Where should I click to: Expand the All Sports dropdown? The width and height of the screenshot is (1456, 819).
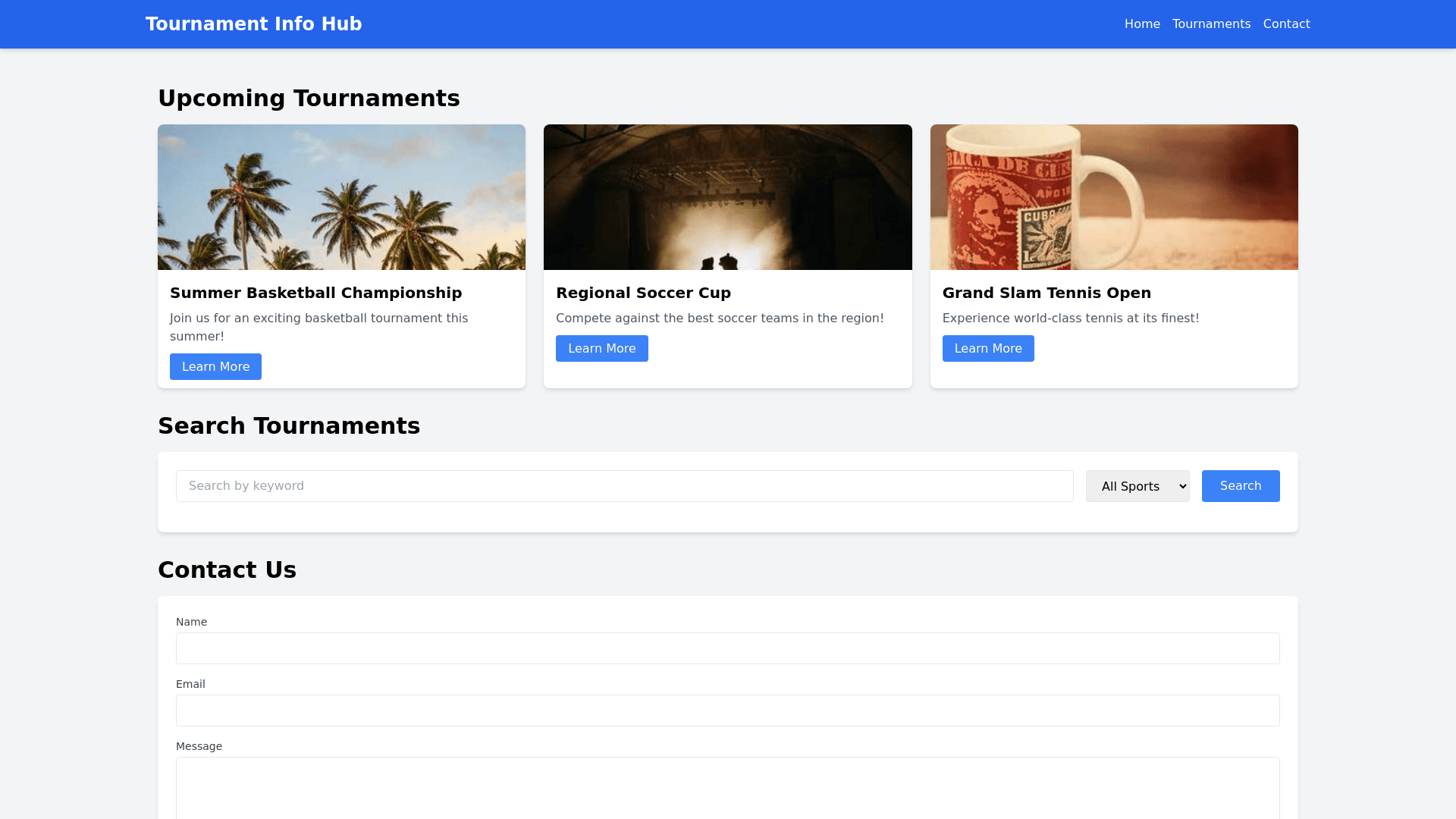[1137, 486]
